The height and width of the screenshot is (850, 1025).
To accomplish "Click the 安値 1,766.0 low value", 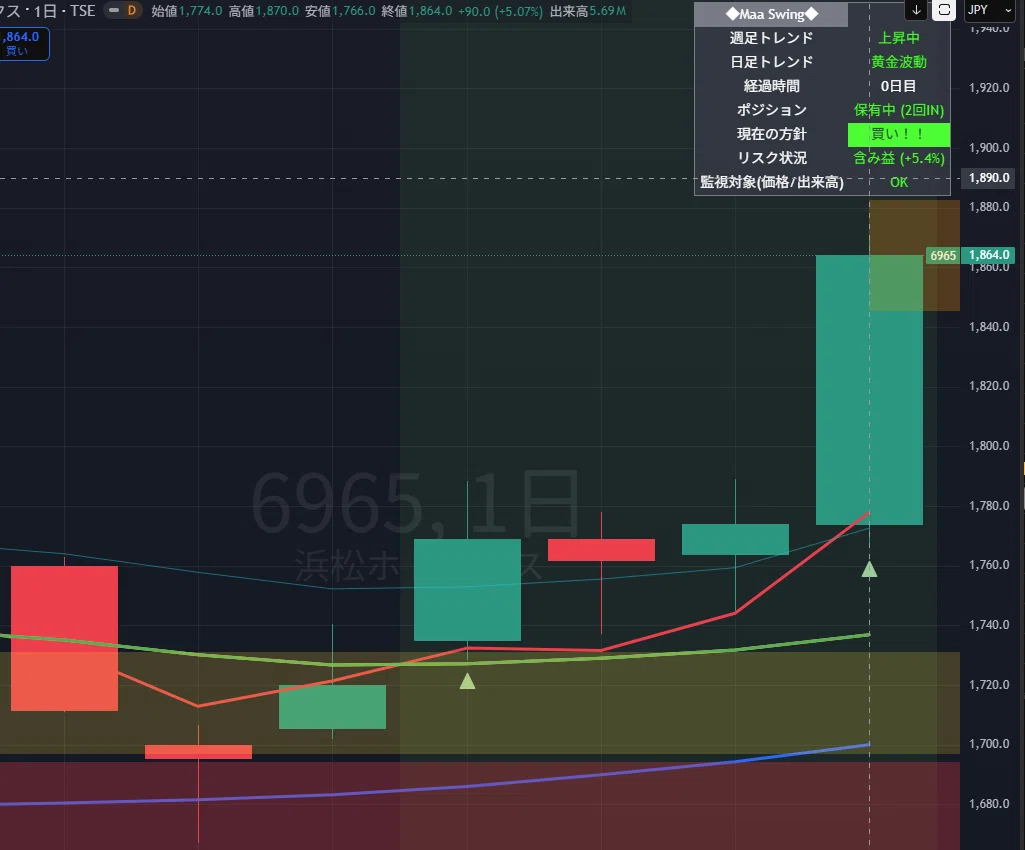I will (341, 11).
